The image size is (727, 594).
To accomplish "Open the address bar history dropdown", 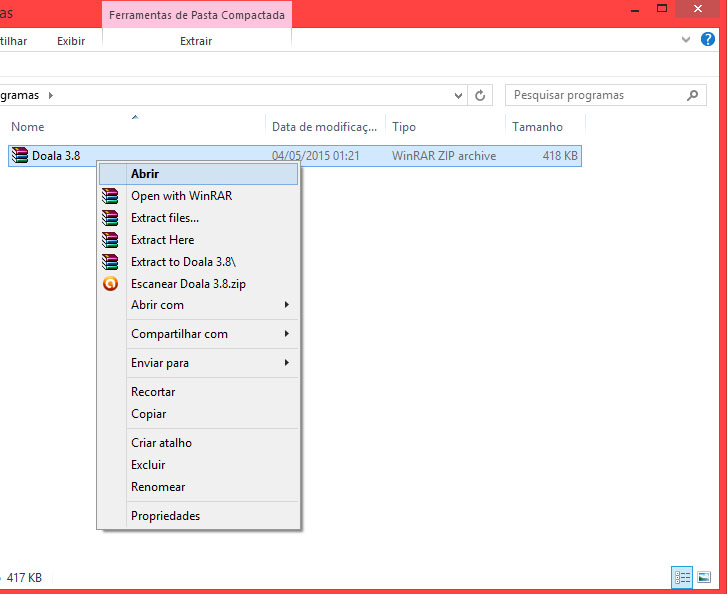I will point(458,96).
